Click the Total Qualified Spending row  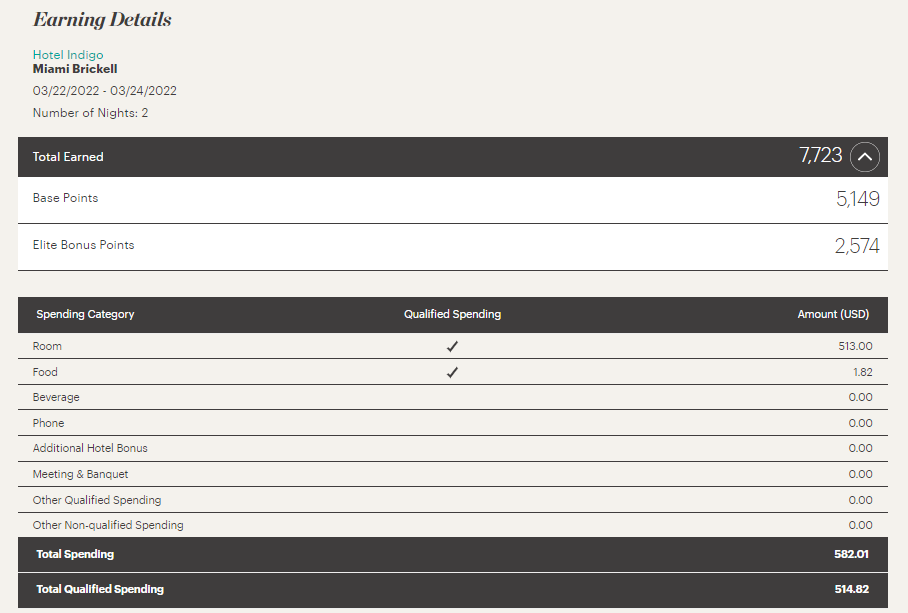point(453,590)
